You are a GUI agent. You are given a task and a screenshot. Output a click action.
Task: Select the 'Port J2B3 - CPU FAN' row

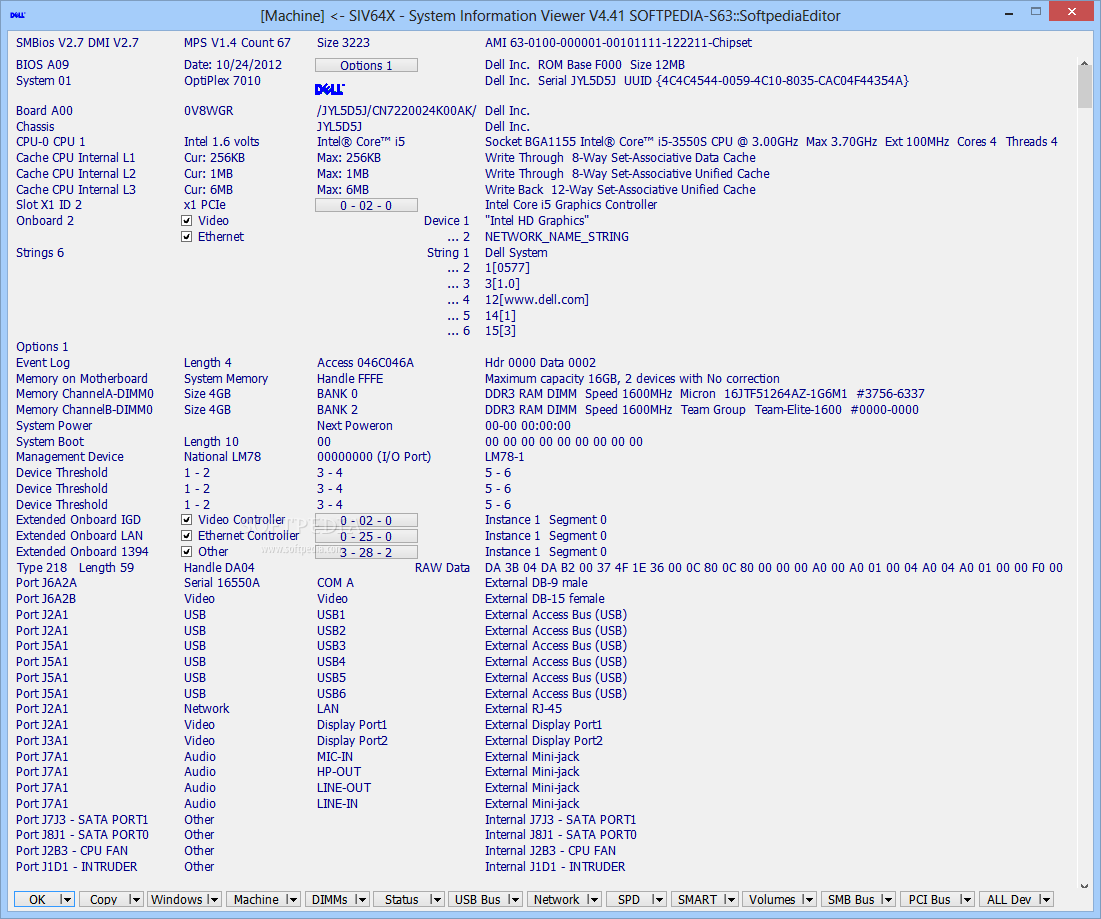click(72, 851)
